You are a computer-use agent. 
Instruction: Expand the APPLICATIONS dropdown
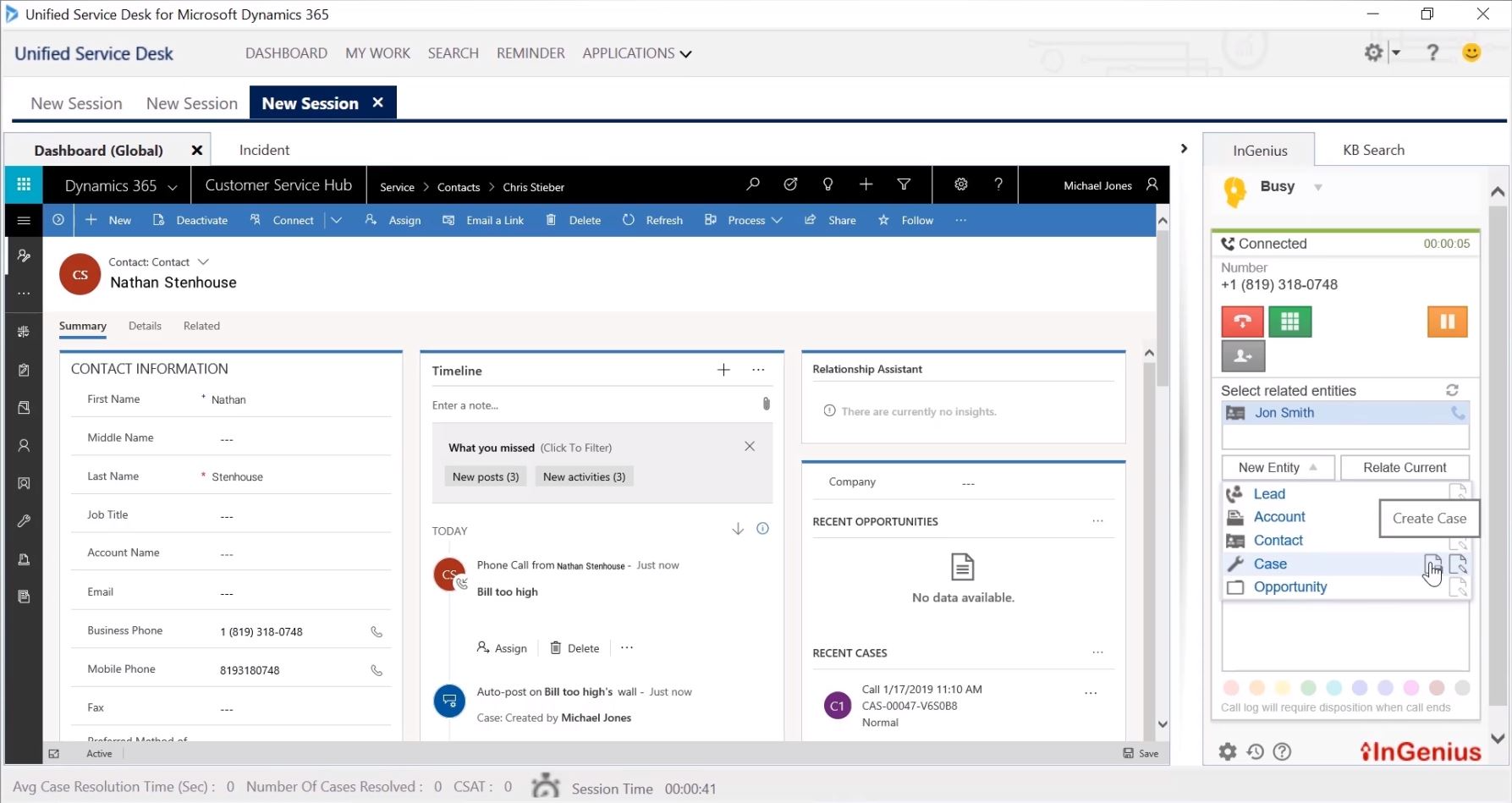point(637,53)
